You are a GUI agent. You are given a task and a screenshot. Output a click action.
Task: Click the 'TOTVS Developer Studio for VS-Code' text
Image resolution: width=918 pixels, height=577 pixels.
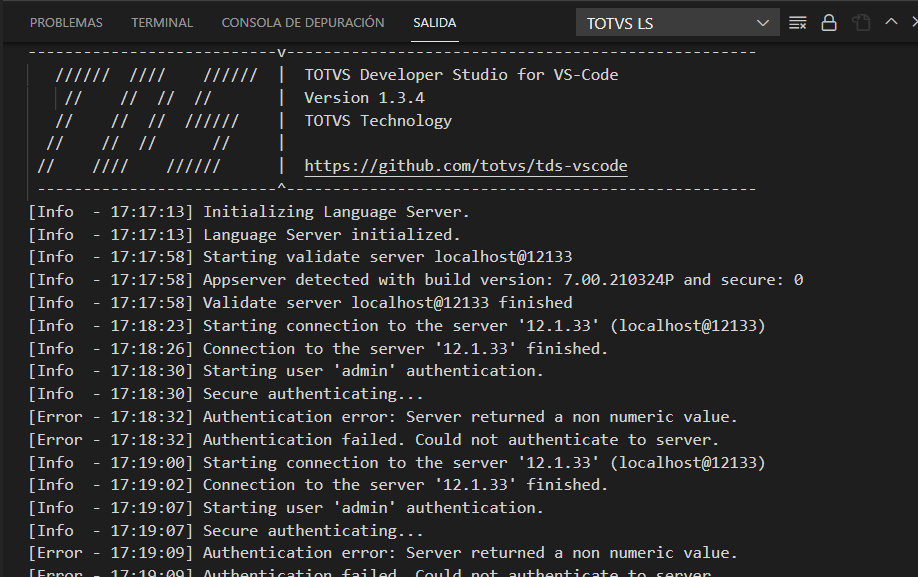[461, 75]
